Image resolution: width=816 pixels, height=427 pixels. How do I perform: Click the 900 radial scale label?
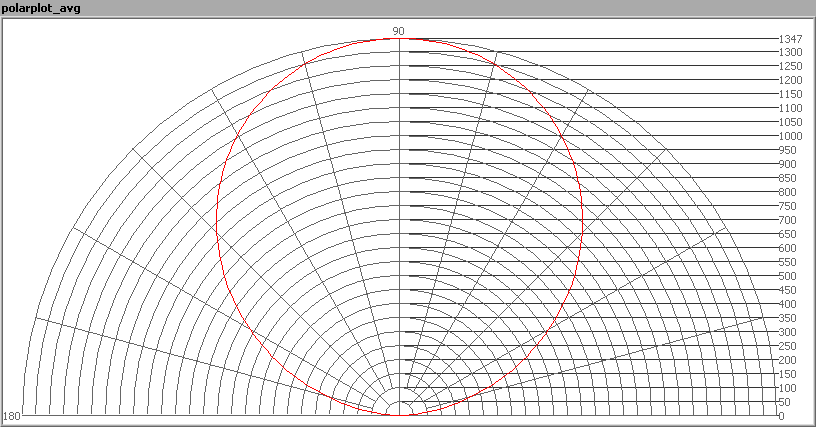coord(787,164)
